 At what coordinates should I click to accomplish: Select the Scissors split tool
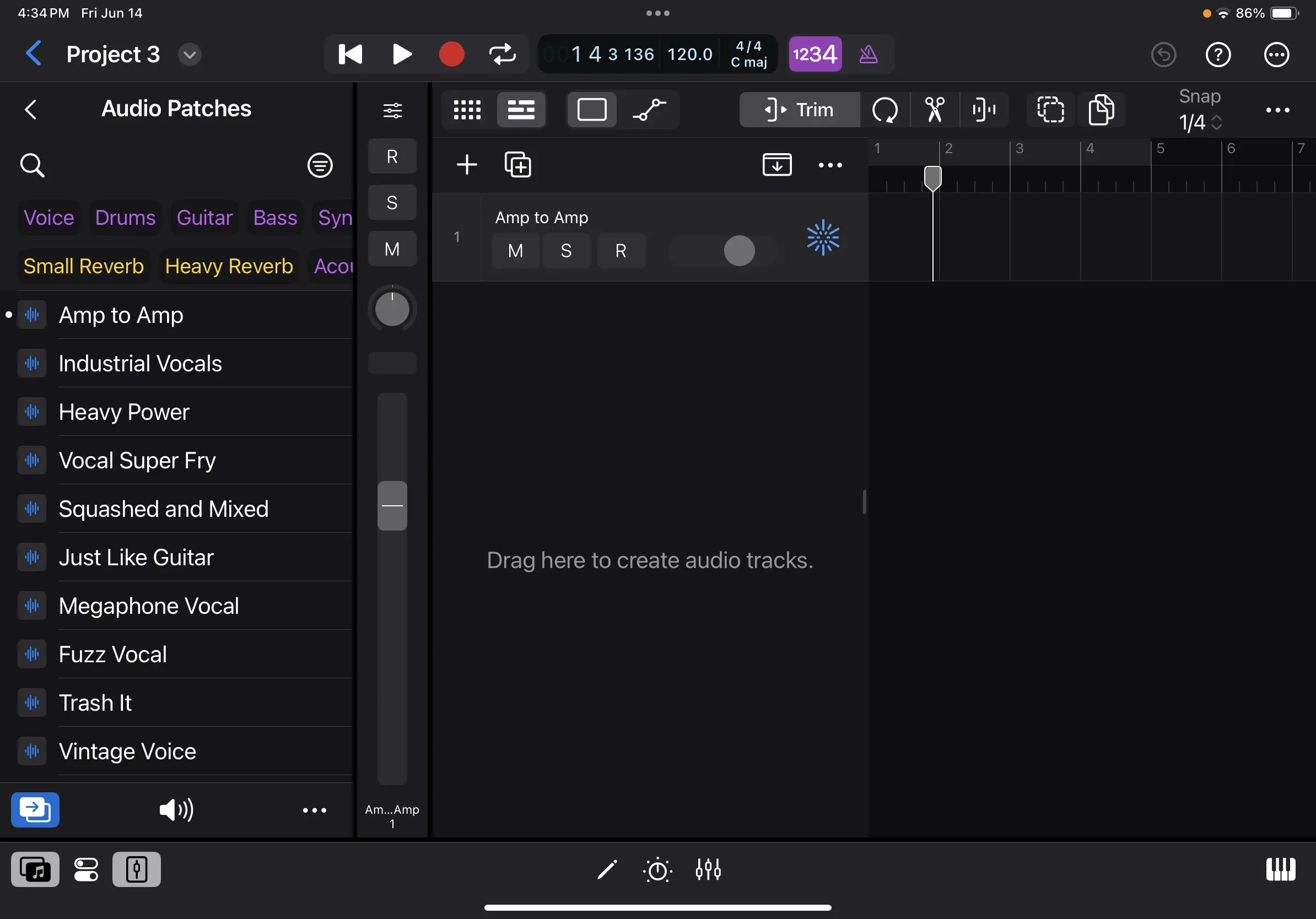pos(934,110)
